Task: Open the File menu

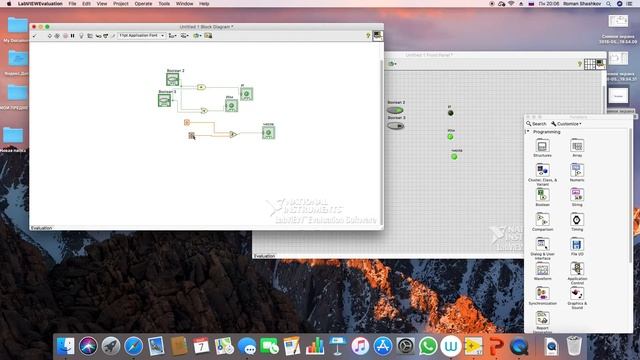Action: pos(72,4)
